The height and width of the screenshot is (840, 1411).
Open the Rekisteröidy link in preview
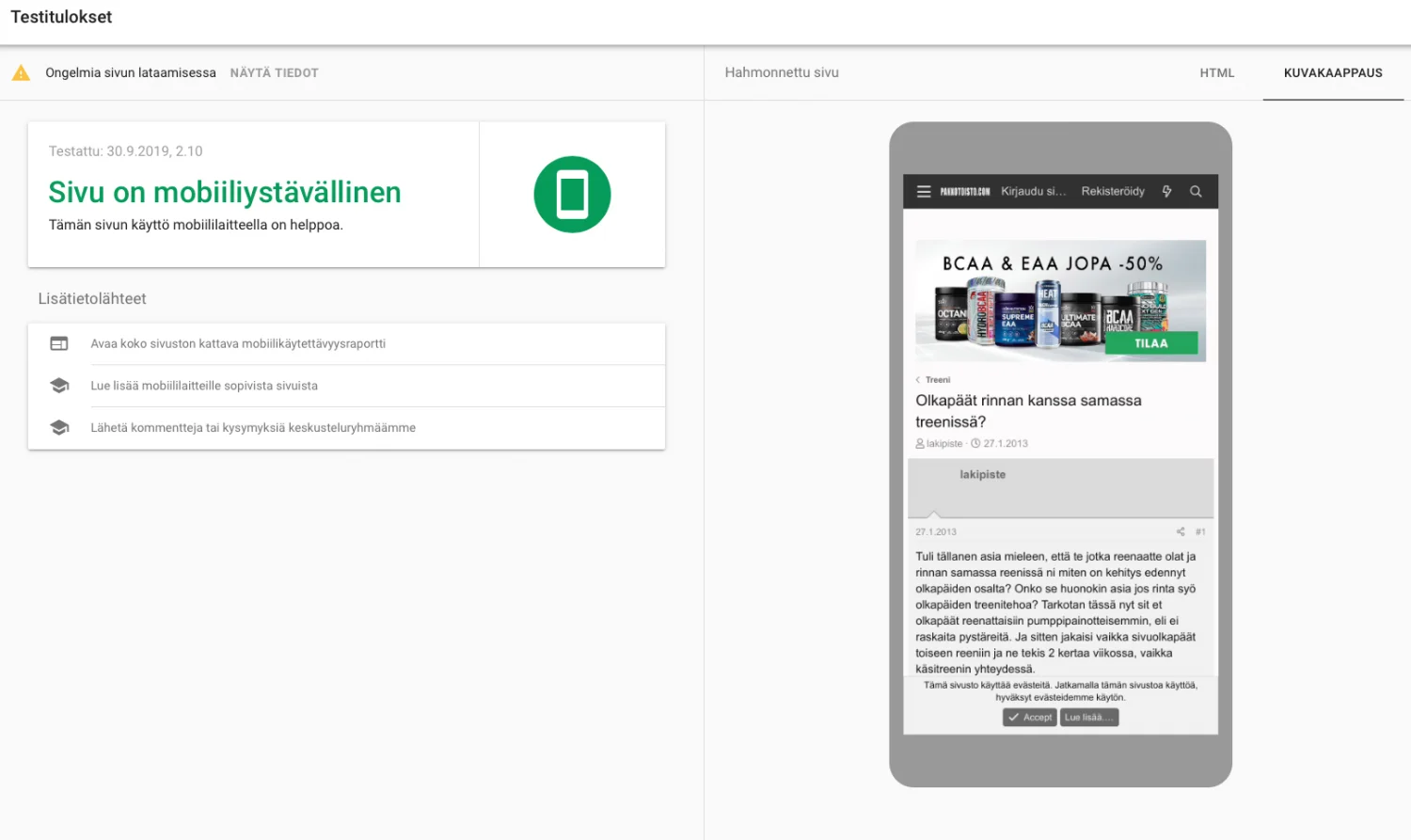[x=1112, y=192]
